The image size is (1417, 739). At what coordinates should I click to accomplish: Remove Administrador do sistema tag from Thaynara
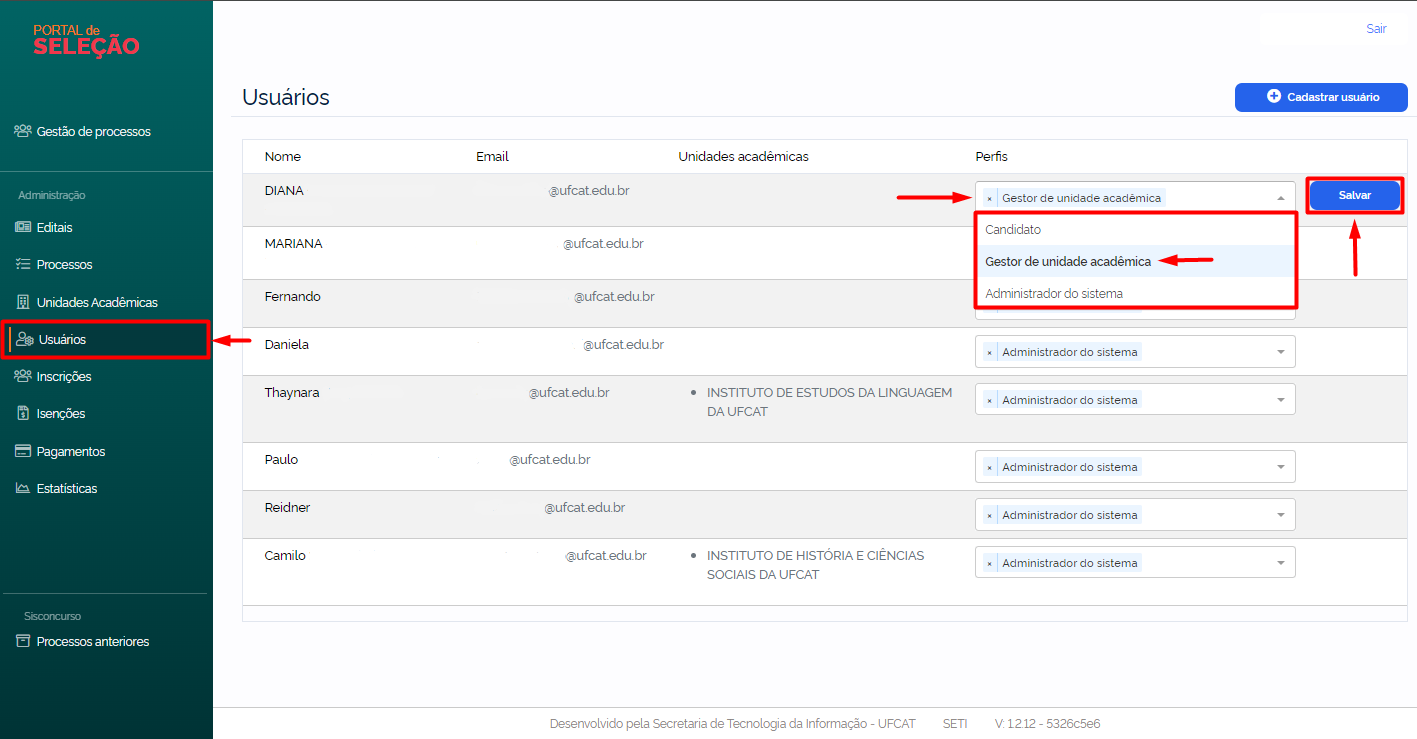click(989, 400)
